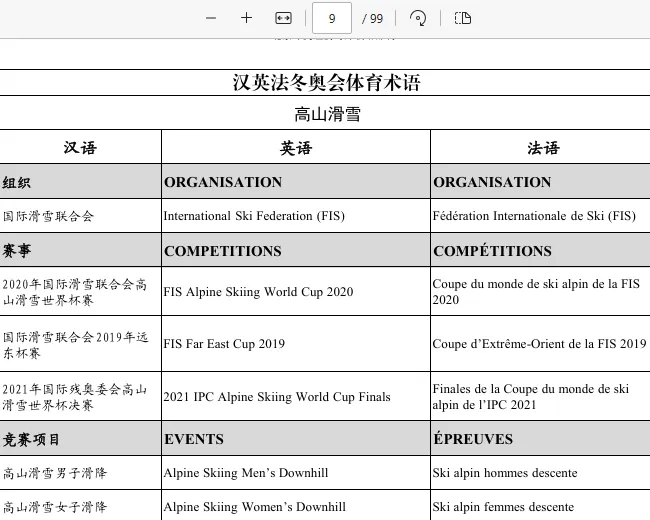
Task: Click the 赛事 section cell
Action: [80, 250]
